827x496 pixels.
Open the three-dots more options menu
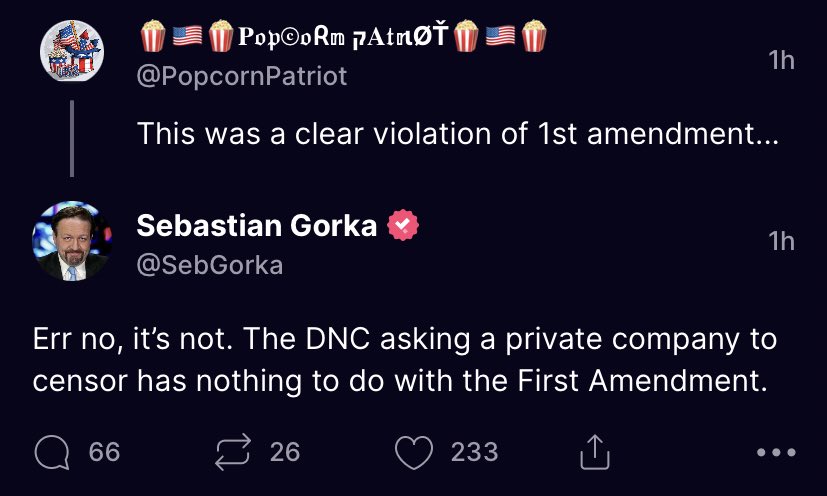776,452
